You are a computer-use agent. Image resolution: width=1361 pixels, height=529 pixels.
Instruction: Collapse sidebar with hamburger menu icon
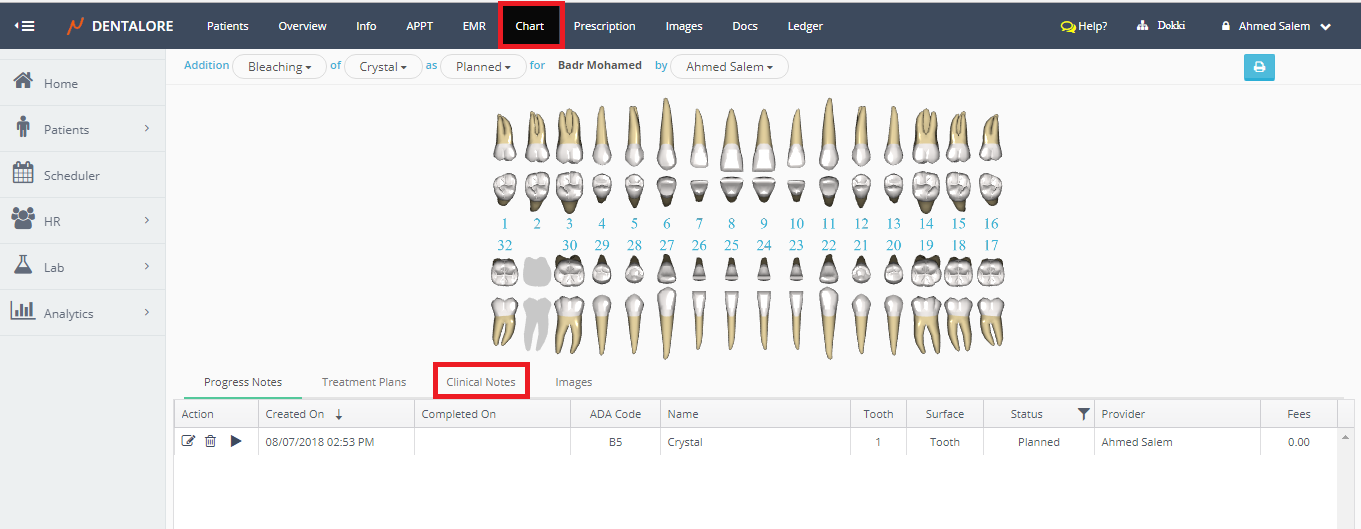pyautogui.click(x=24, y=26)
